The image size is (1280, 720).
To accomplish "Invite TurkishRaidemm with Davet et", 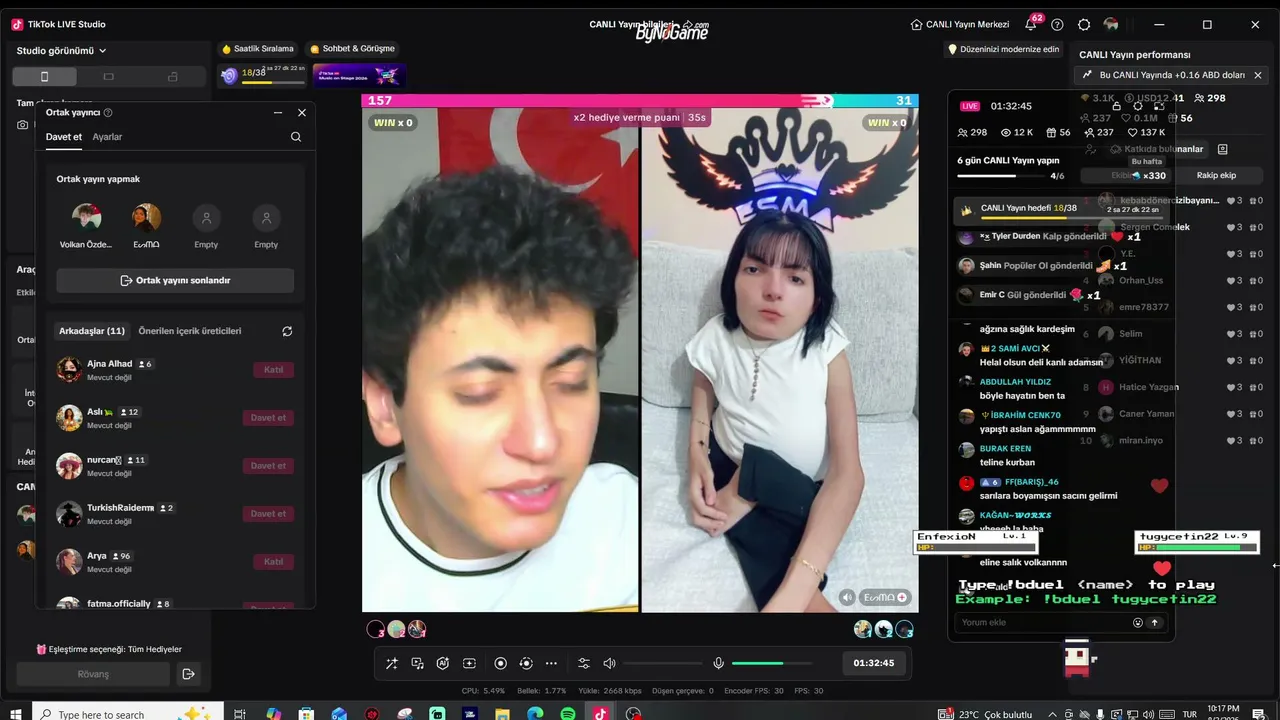I will (268, 514).
